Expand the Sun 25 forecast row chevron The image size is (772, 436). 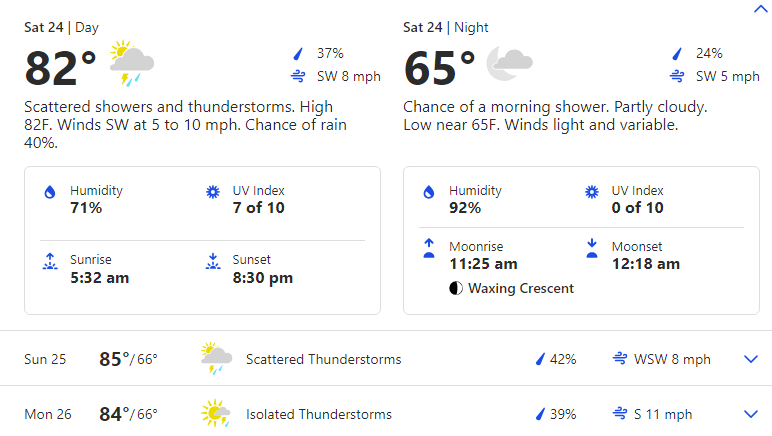[x=751, y=359]
